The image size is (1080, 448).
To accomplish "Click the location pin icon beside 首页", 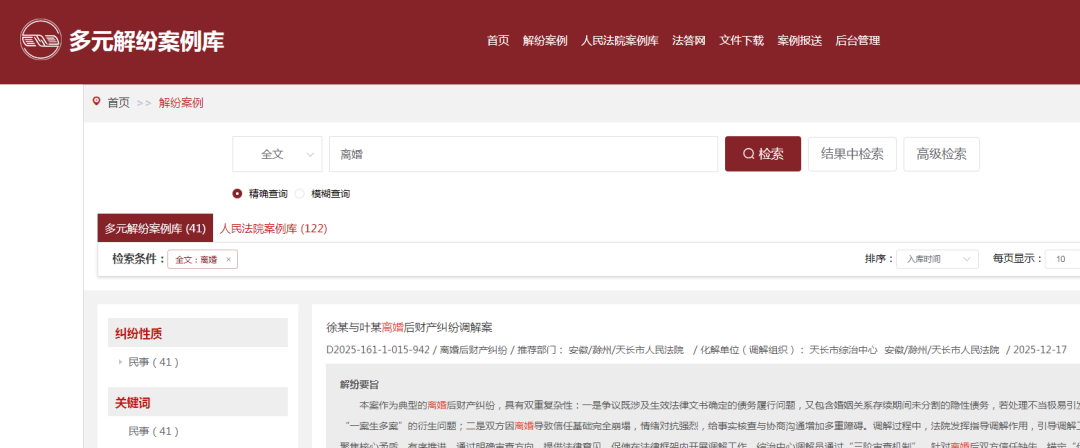I will 96,102.
